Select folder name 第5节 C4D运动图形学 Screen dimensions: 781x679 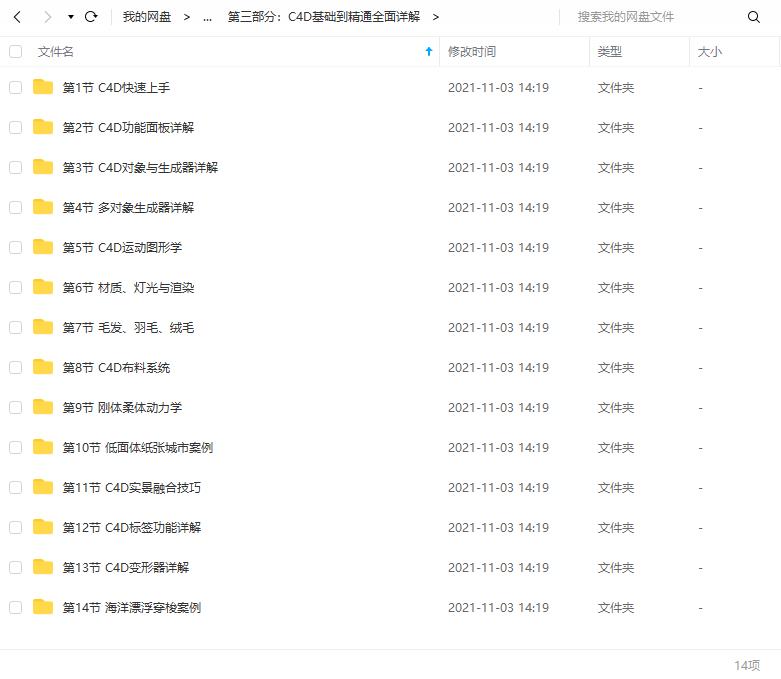click(122, 248)
